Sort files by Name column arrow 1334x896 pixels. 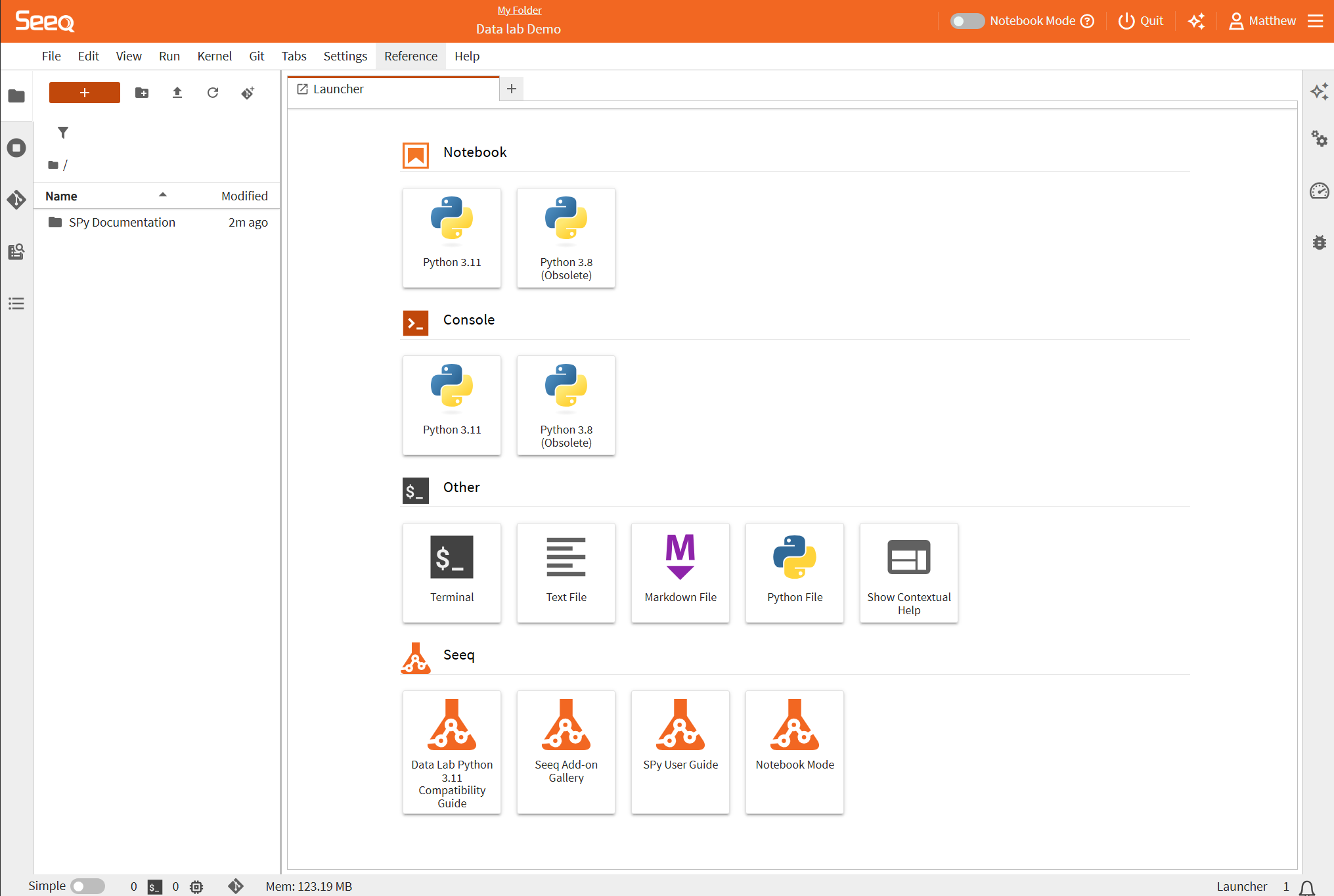163,195
